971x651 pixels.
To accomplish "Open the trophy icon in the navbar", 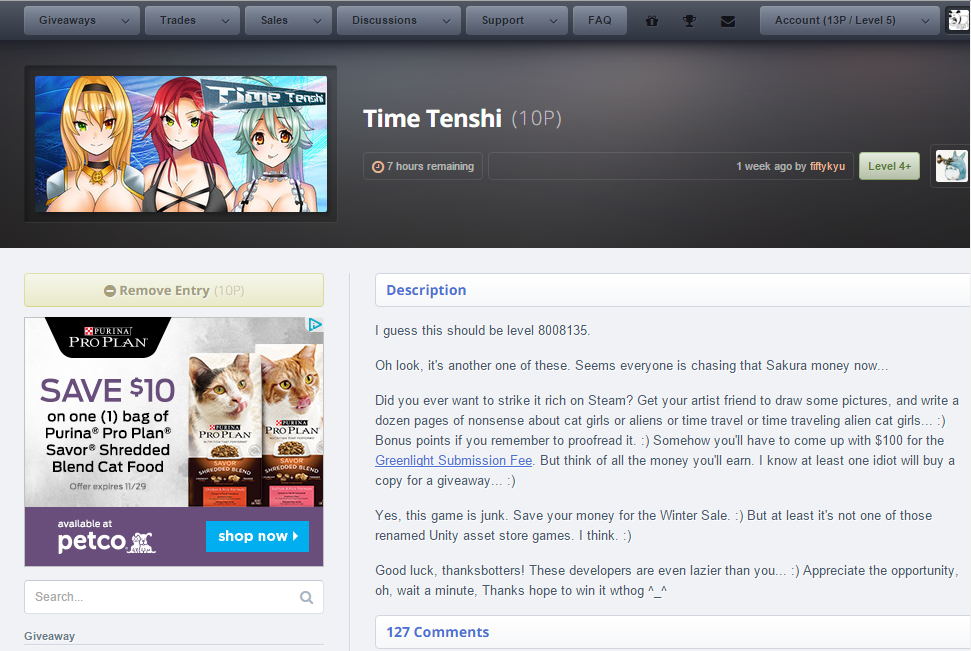I will [x=689, y=21].
